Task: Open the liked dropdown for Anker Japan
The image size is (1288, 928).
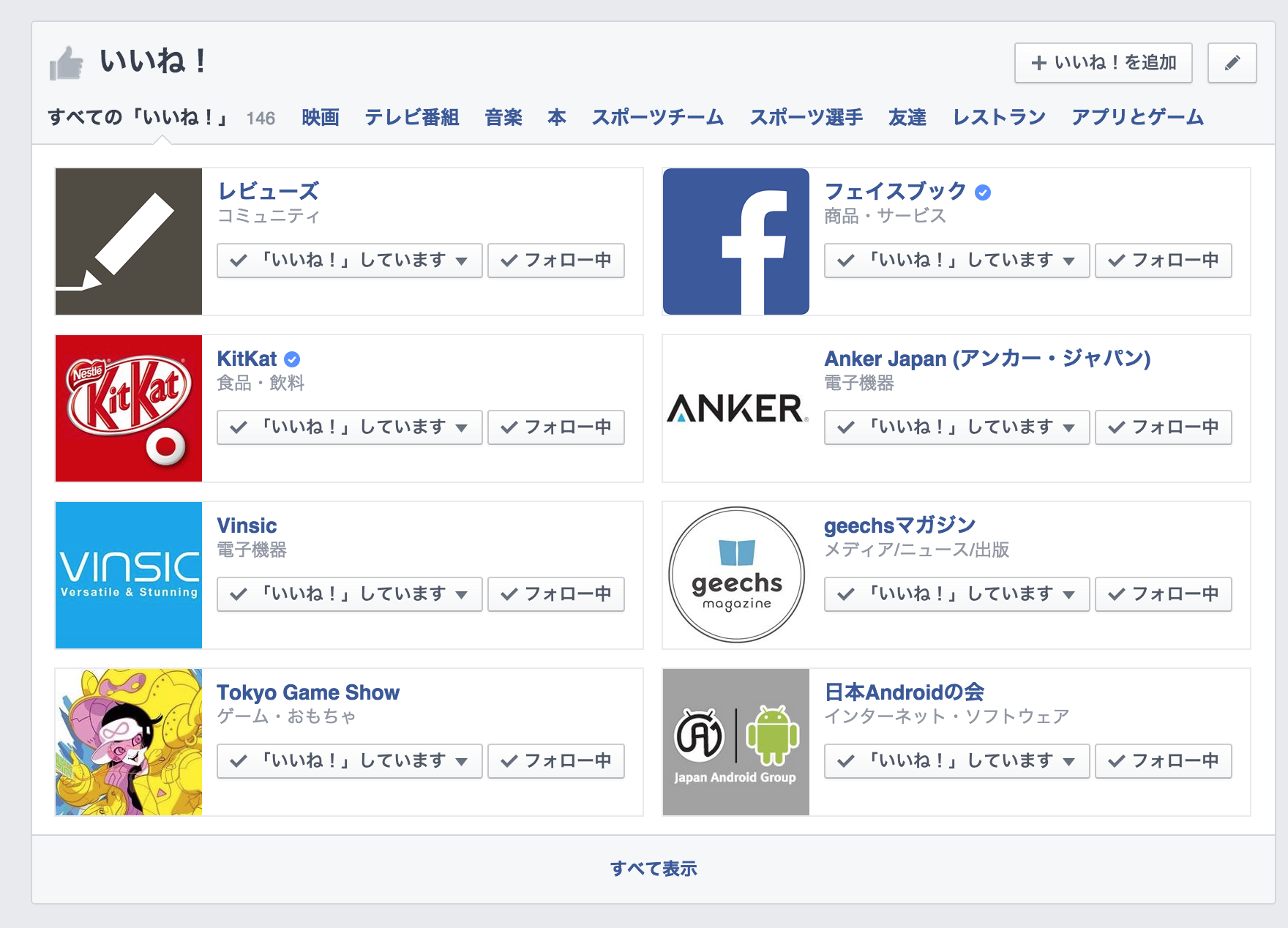Action: pos(957,427)
